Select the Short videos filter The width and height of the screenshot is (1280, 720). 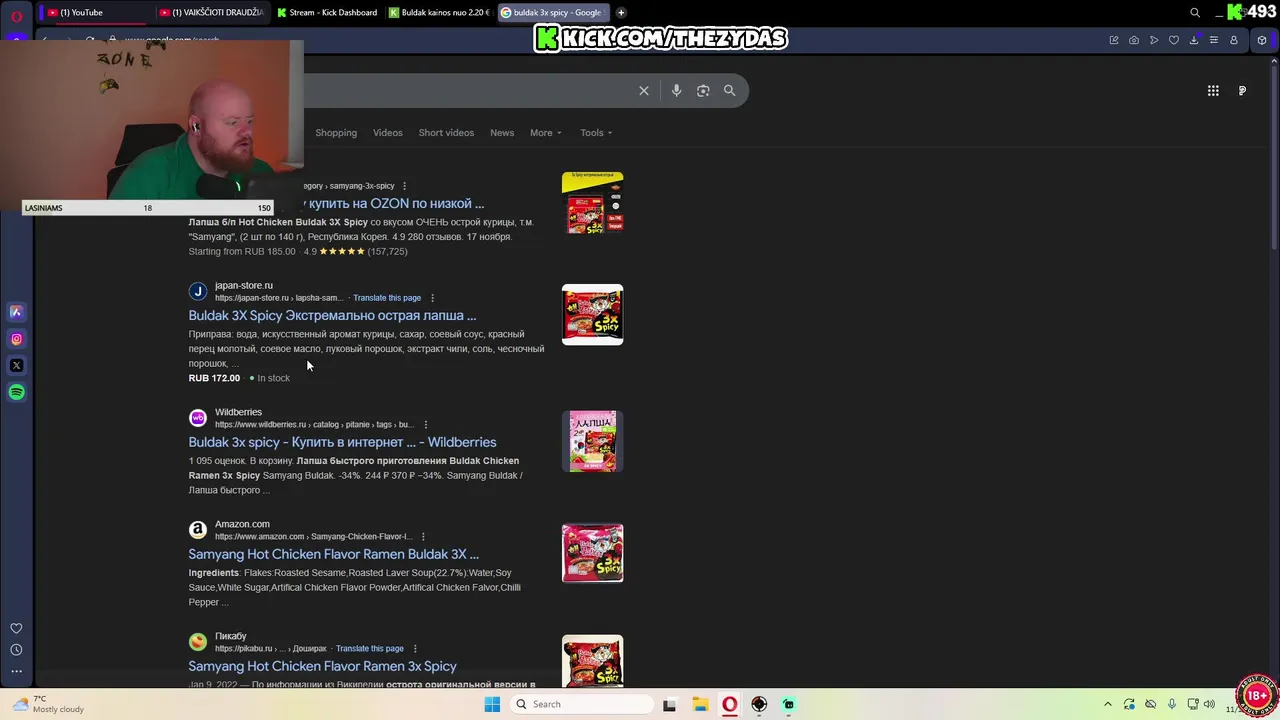[446, 133]
